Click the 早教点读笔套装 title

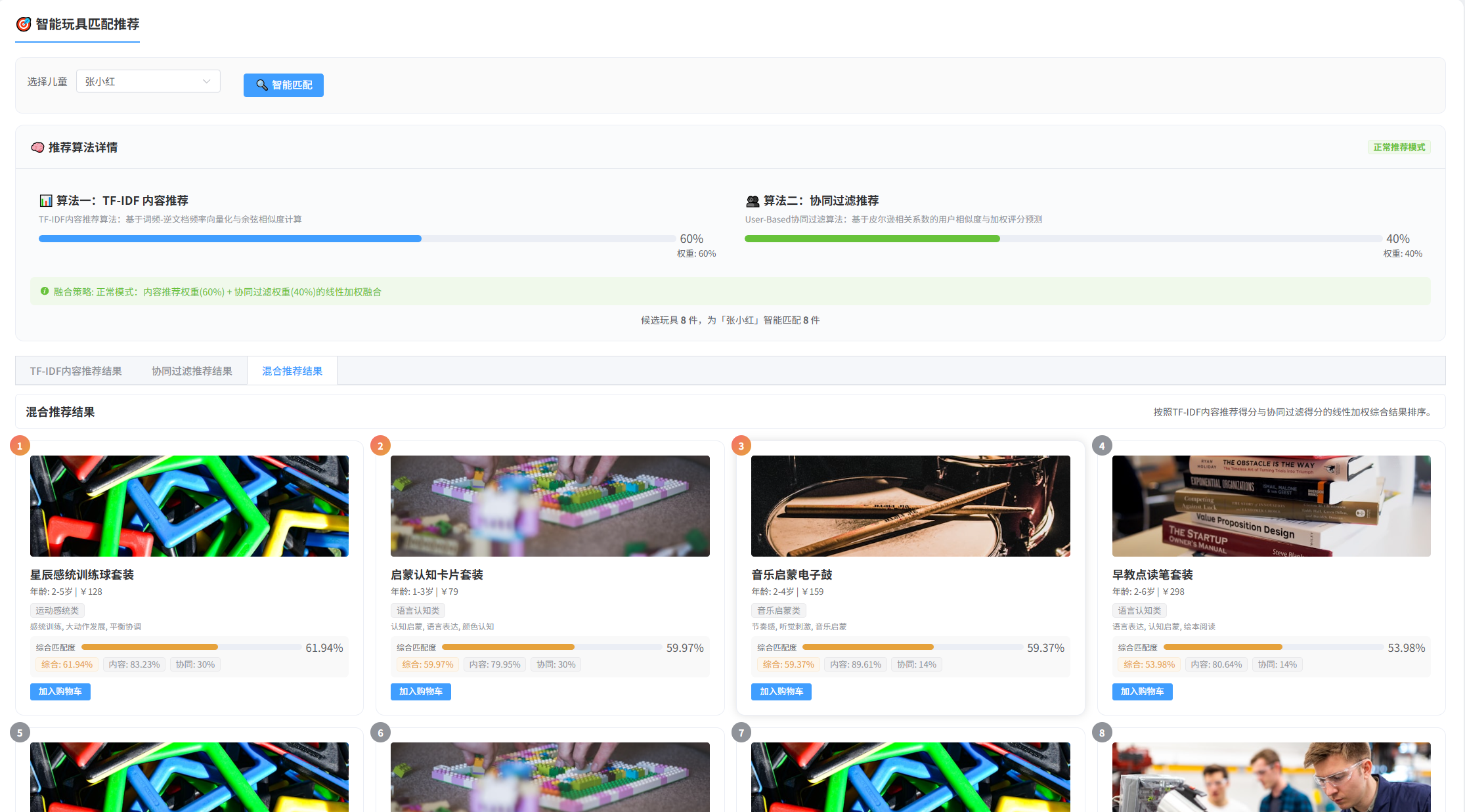click(x=1152, y=574)
